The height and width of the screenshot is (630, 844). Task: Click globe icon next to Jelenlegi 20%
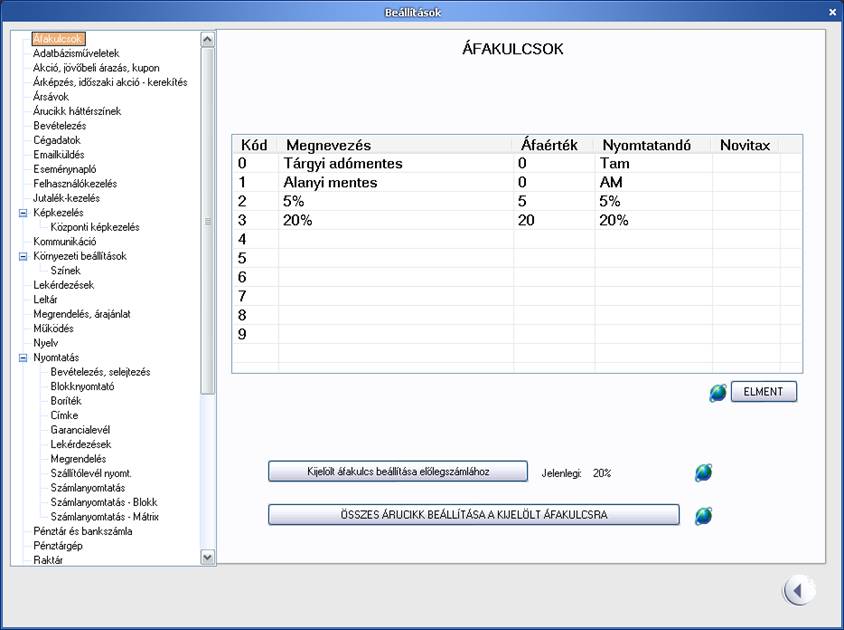(704, 472)
